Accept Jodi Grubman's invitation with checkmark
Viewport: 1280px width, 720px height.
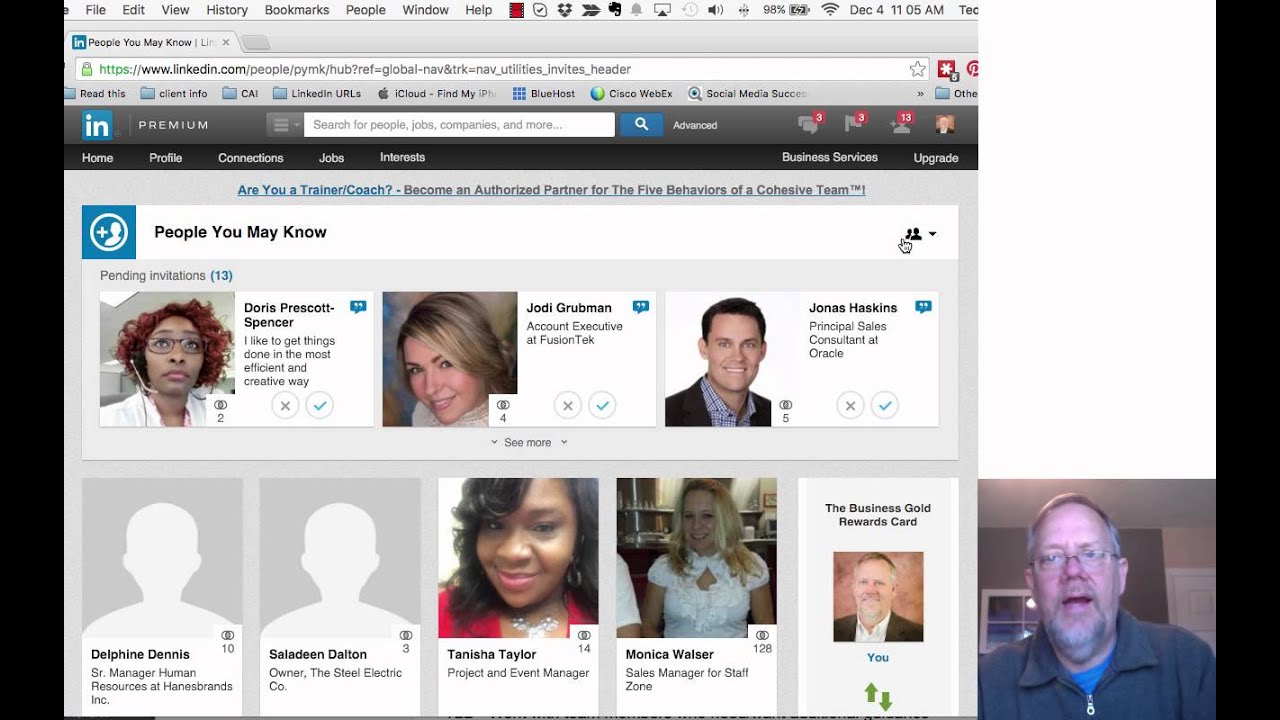tap(602, 405)
